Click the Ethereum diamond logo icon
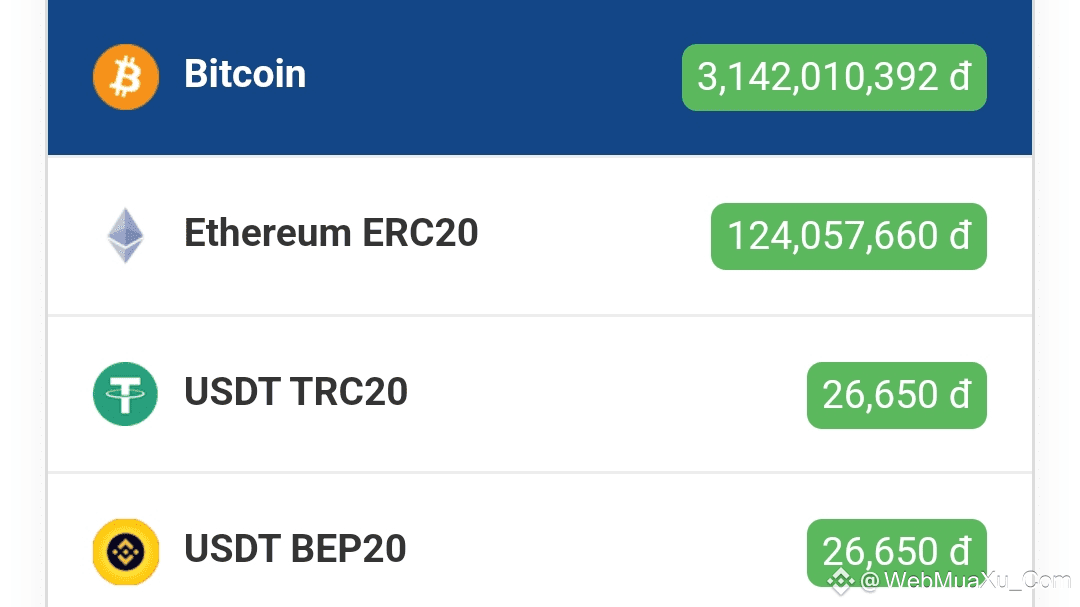The image size is (1080, 607). [125, 235]
